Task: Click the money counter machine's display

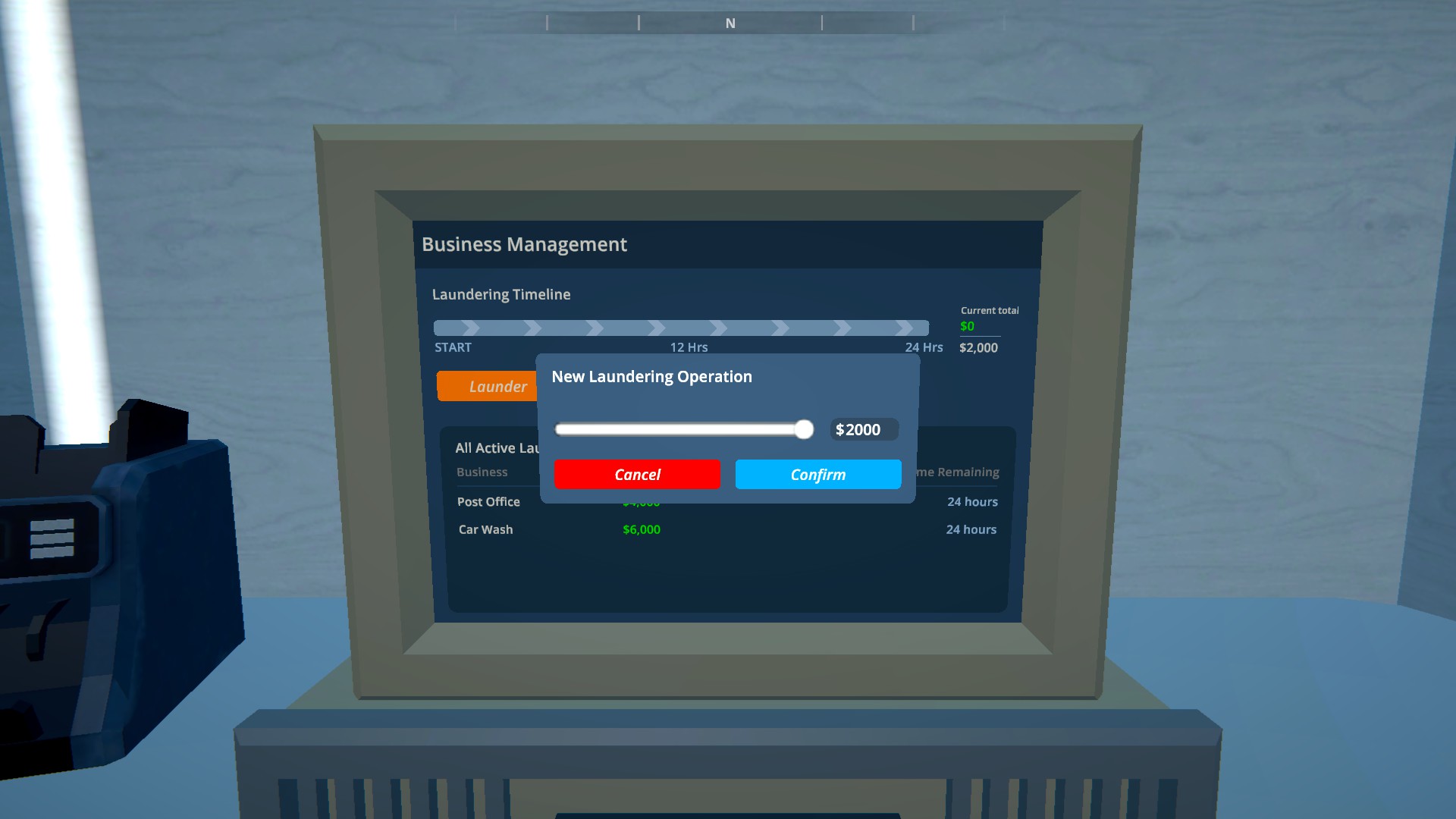Action: (52, 538)
